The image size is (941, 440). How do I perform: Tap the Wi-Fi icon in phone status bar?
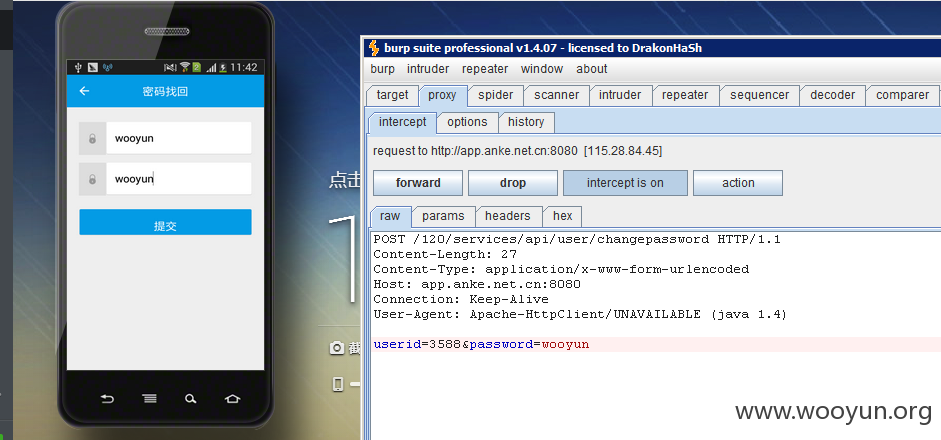[x=185, y=67]
